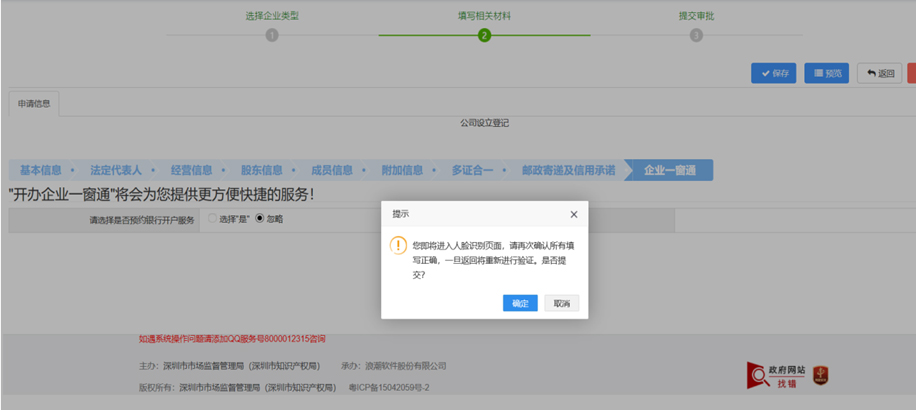Click the 企业一窗通 active step tab
Image resolution: width=916 pixels, height=410 pixels.
670,170
